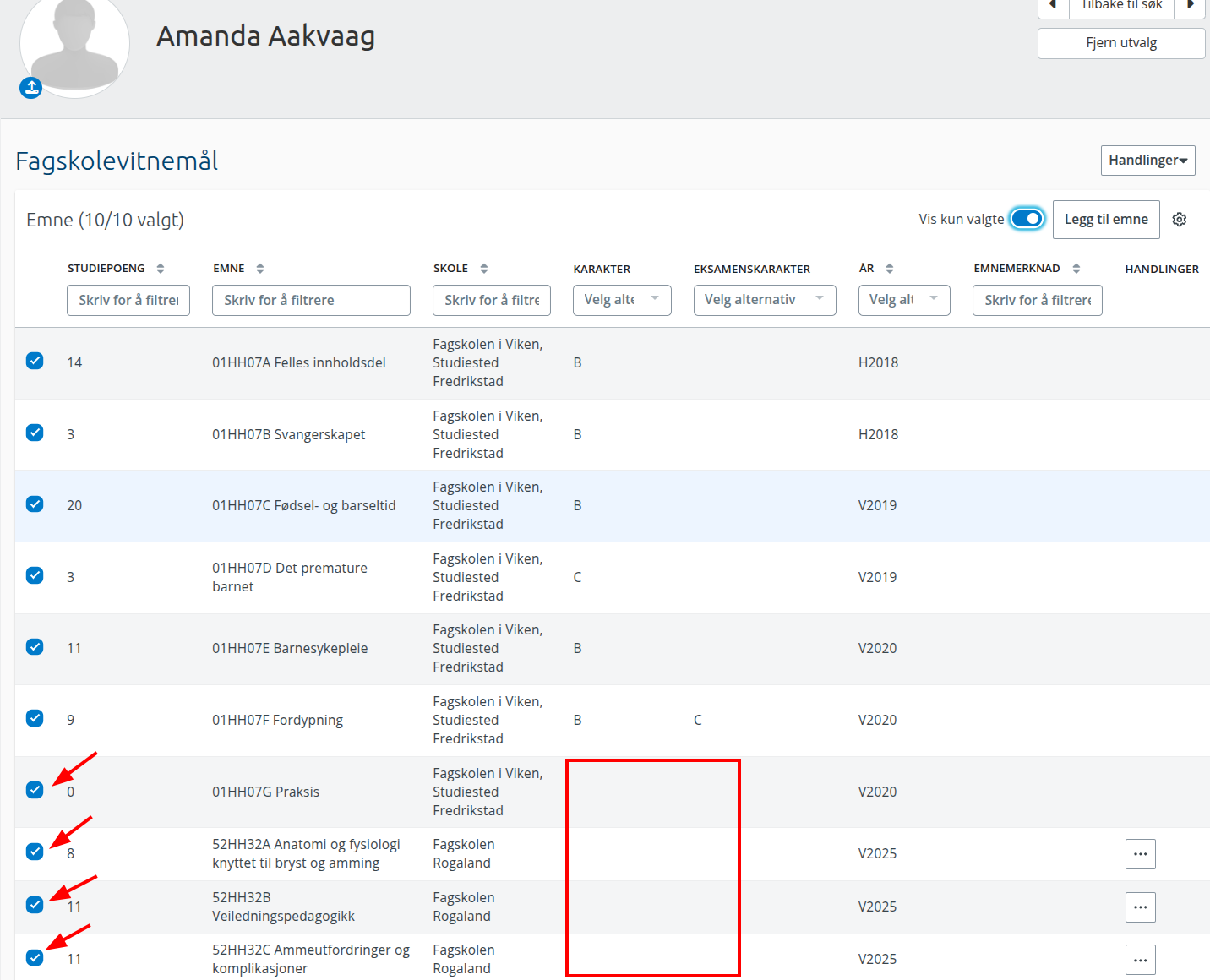Image resolution: width=1210 pixels, height=980 pixels.
Task: Go to previous search result arrow
Action: (1053, 6)
